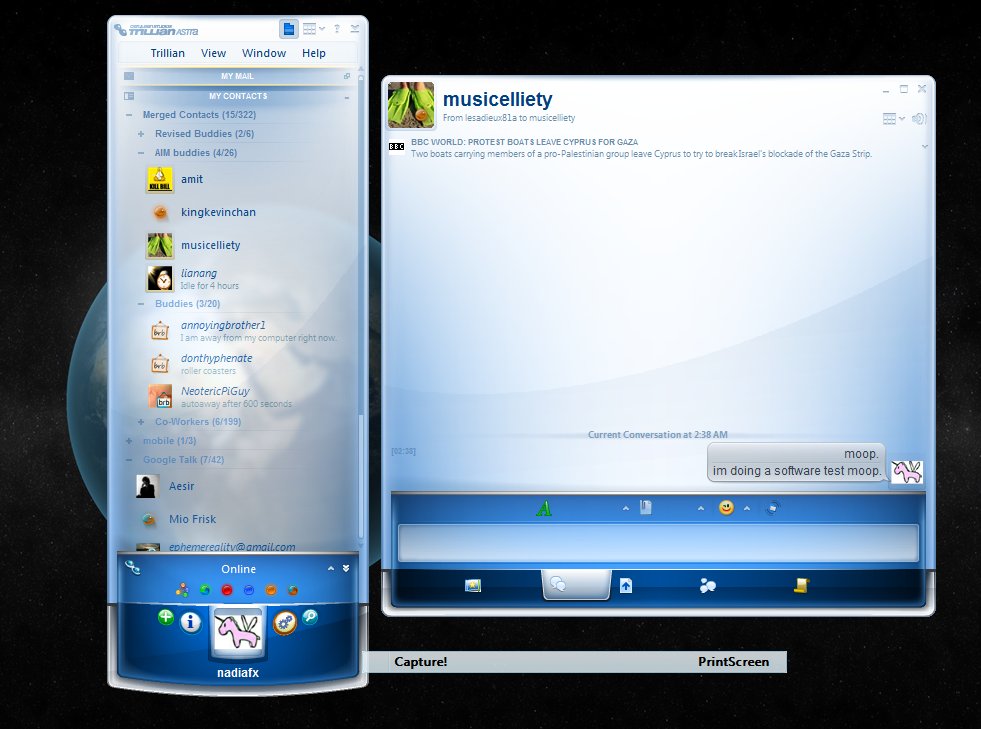Open the blue info icon near the avatar

coord(190,623)
